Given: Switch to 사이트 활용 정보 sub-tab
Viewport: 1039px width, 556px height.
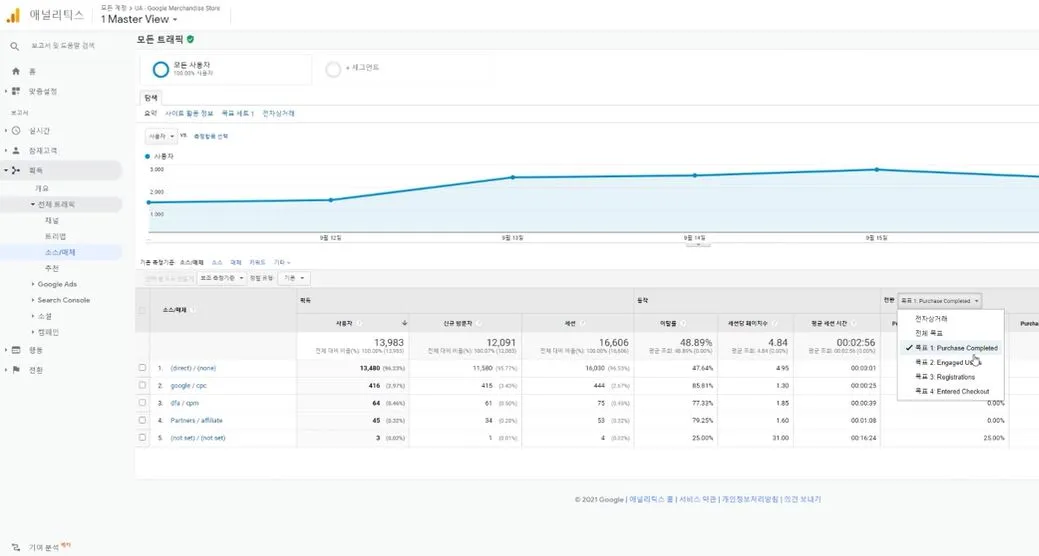Looking at the screenshot, I should (x=189, y=113).
